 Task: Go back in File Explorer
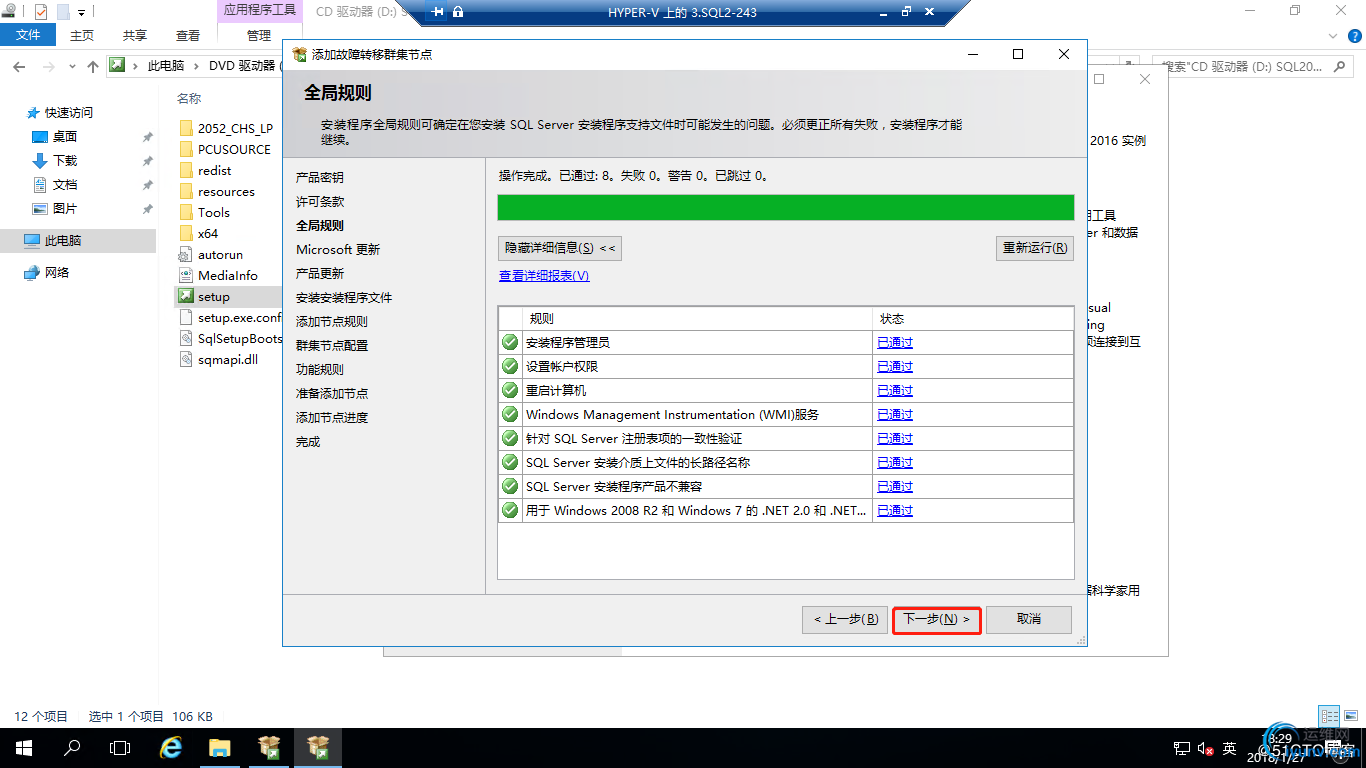[19, 66]
